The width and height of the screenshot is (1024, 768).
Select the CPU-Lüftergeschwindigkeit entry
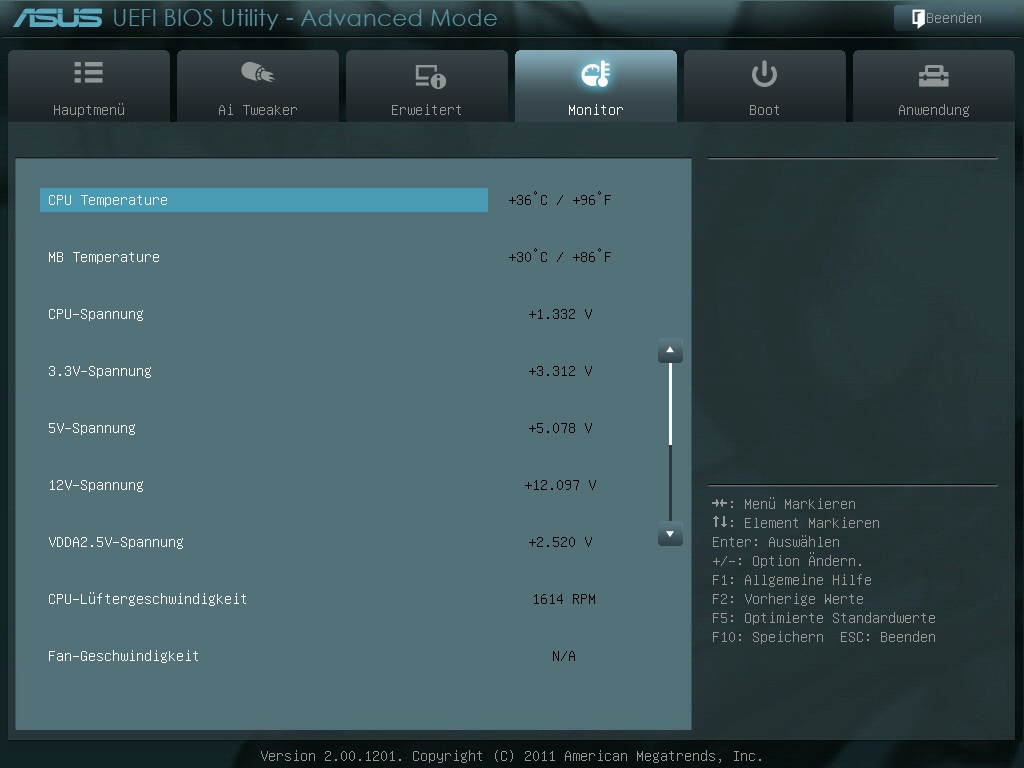point(148,599)
